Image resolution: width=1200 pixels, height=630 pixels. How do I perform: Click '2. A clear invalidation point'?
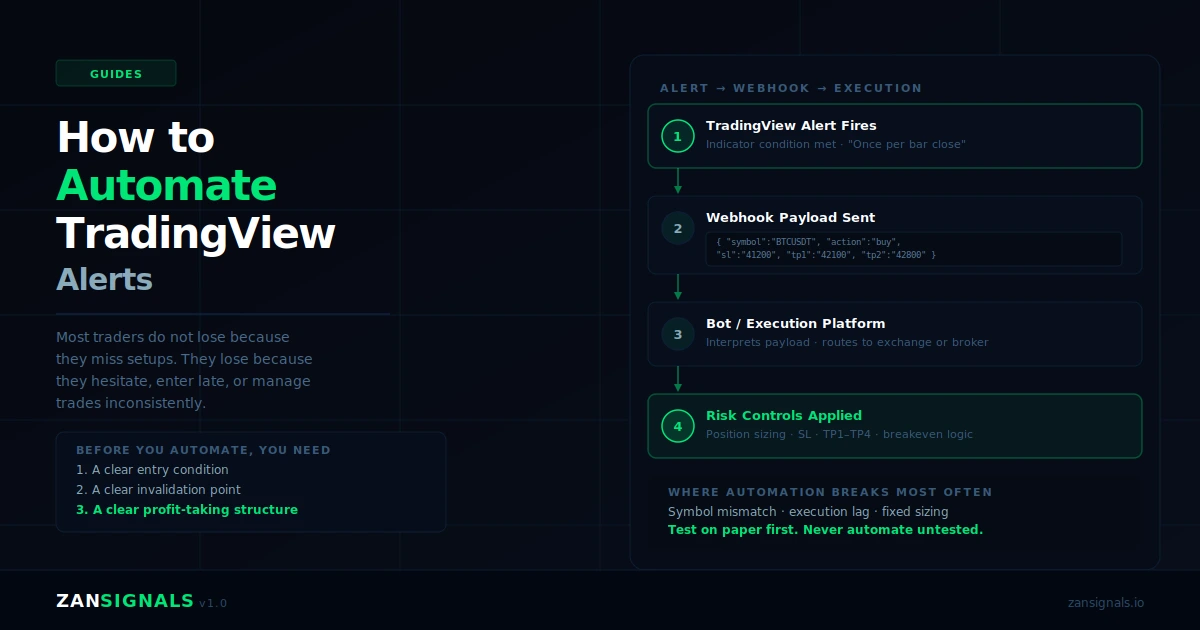158,490
